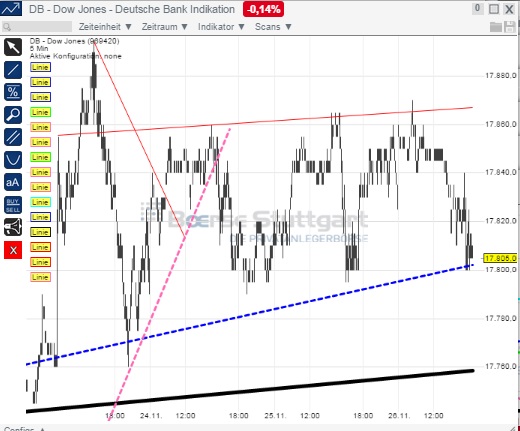Viewport: 520px width, 431px height.
Task: Click the 17.840,0 price axis label
Action: (501, 172)
